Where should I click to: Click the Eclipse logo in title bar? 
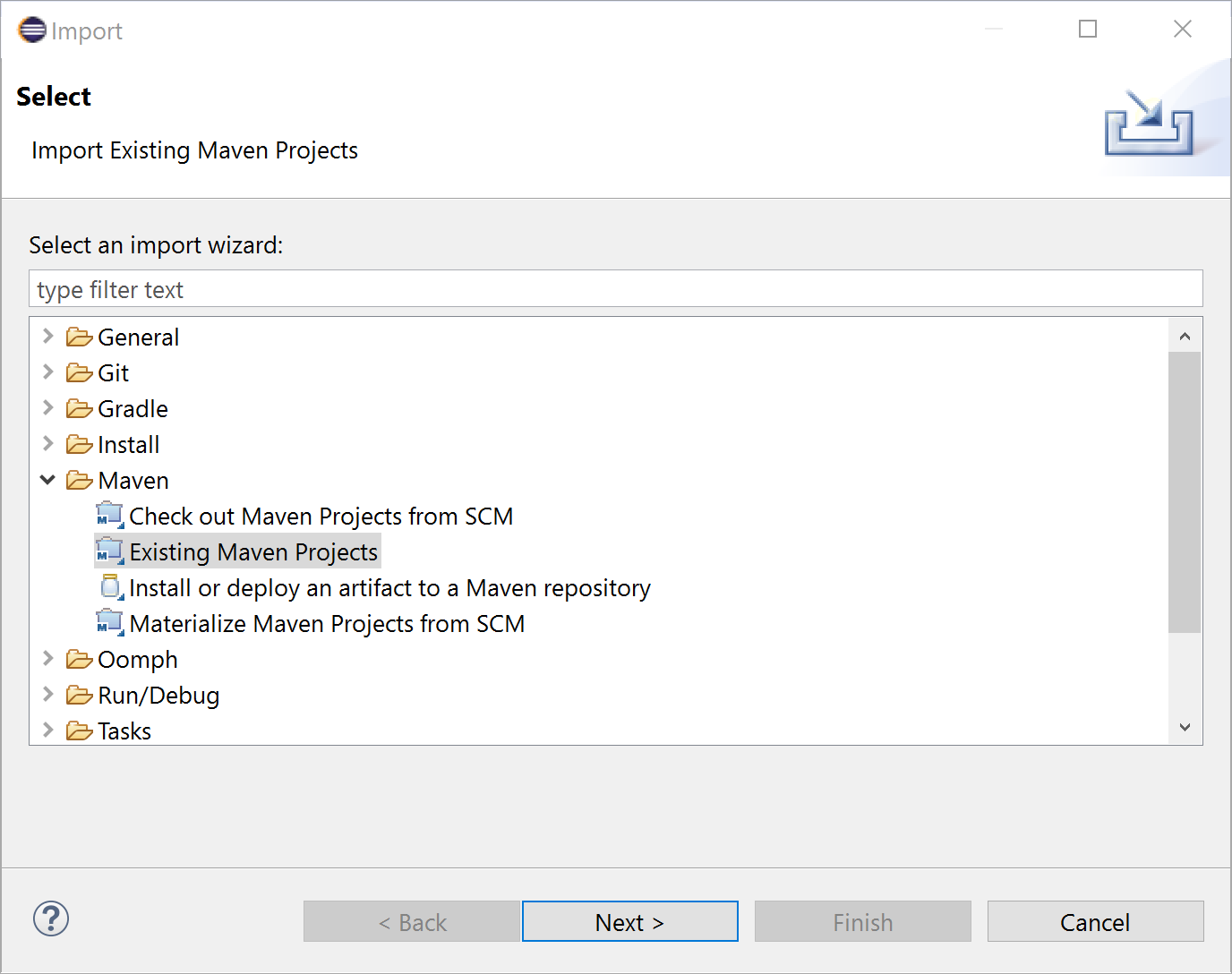[x=31, y=30]
